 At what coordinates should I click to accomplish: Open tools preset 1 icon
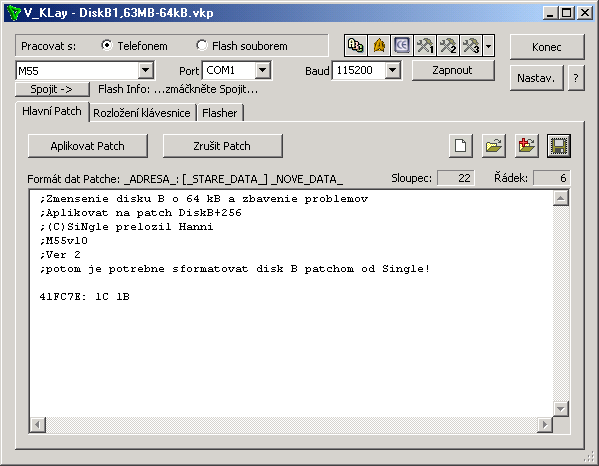pos(425,46)
